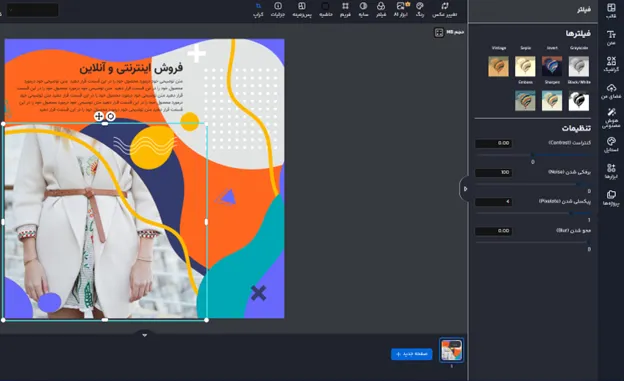Apply the Grayscale filter thumbnail
The width and height of the screenshot is (624, 381).
pyautogui.click(x=579, y=66)
